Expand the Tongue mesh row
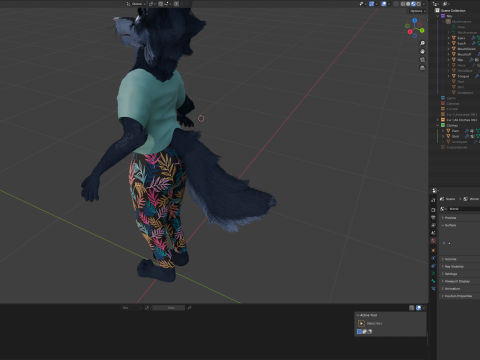Screen dimensions: 480x360 point(448,76)
